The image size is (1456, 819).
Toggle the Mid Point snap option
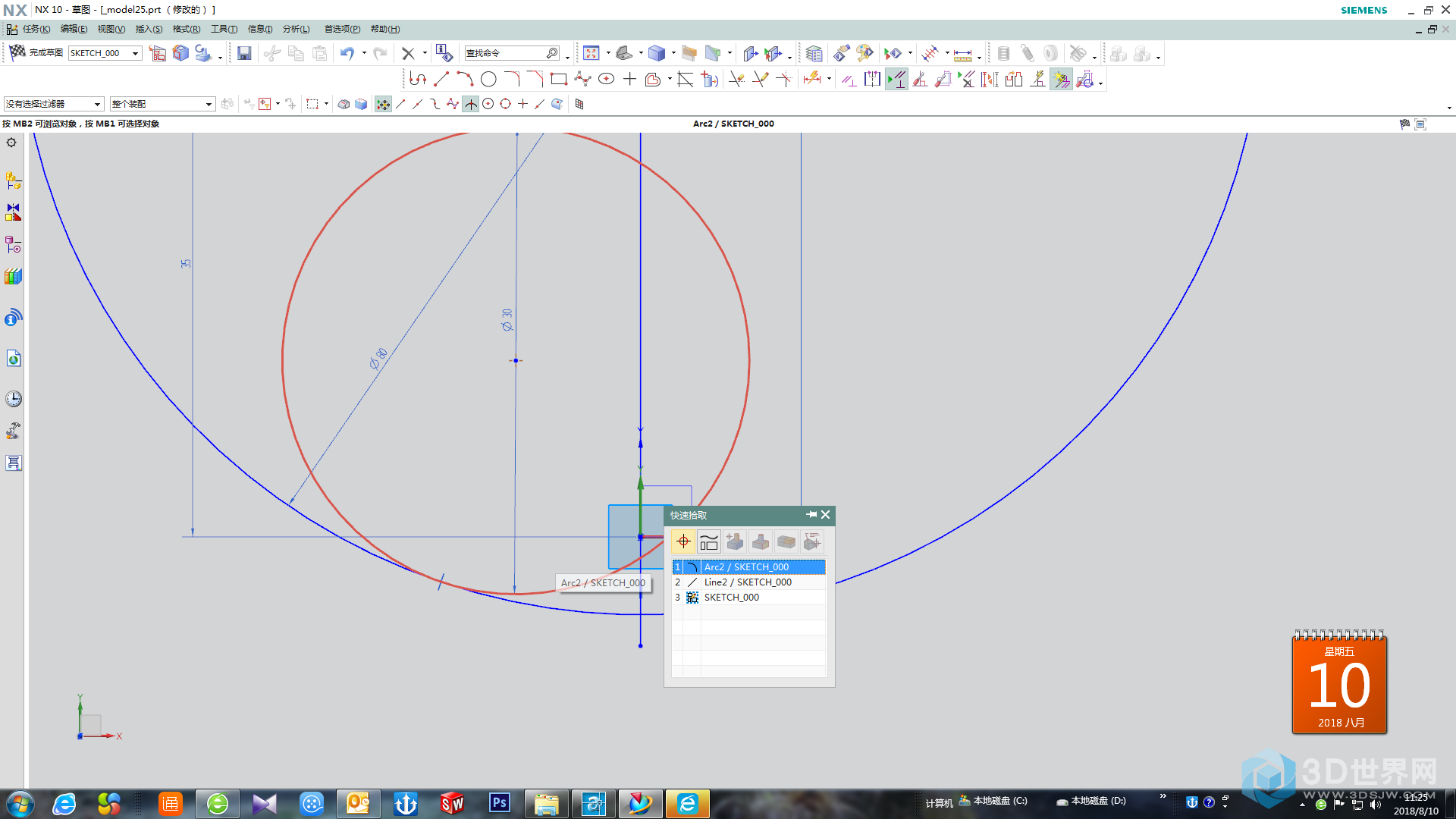(417, 104)
